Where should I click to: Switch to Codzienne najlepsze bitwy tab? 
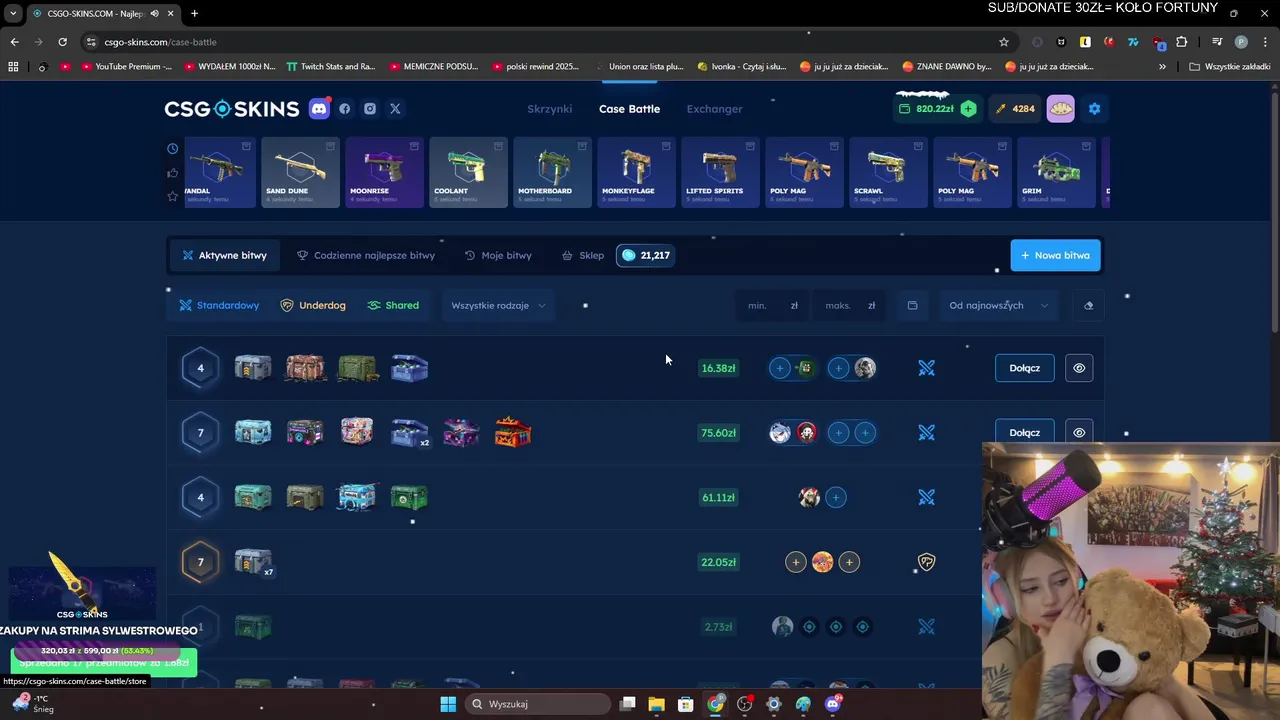[366, 255]
